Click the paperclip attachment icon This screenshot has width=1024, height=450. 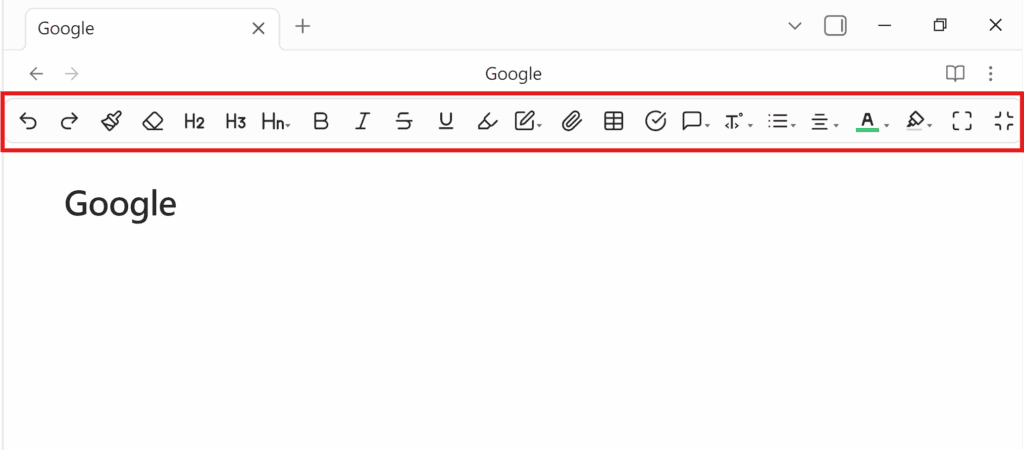tap(571, 122)
